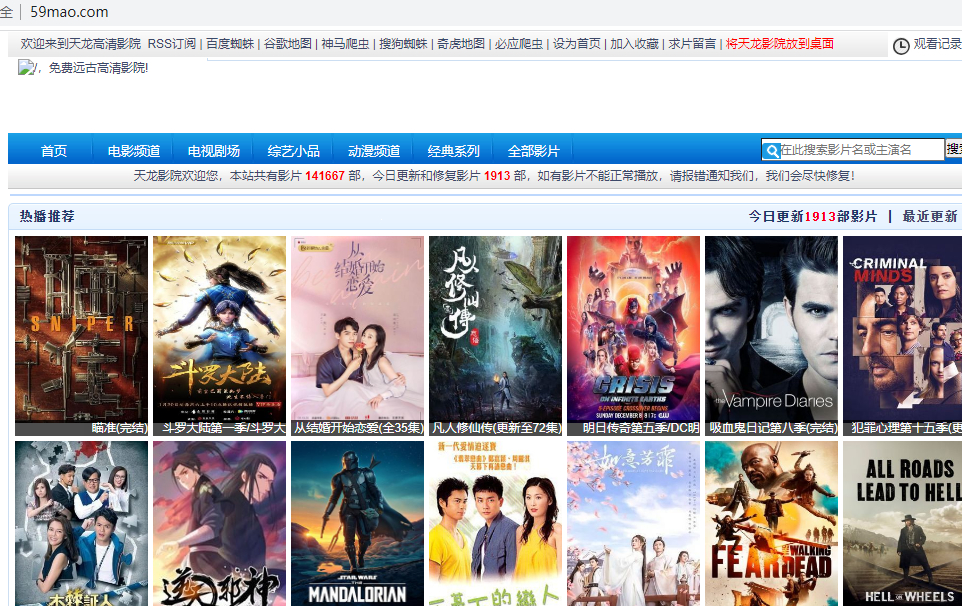The image size is (962, 606).
Task: Click 设为首页 link
Action: pos(577,44)
